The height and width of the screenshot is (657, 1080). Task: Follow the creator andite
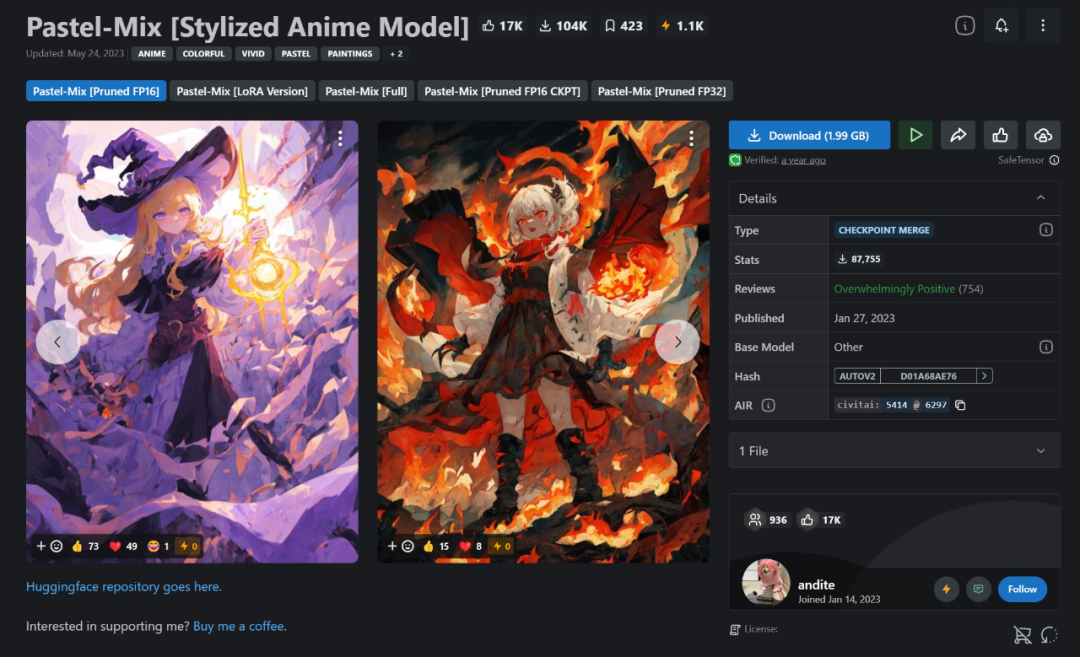pyautogui.click(x=1022, y=589)
